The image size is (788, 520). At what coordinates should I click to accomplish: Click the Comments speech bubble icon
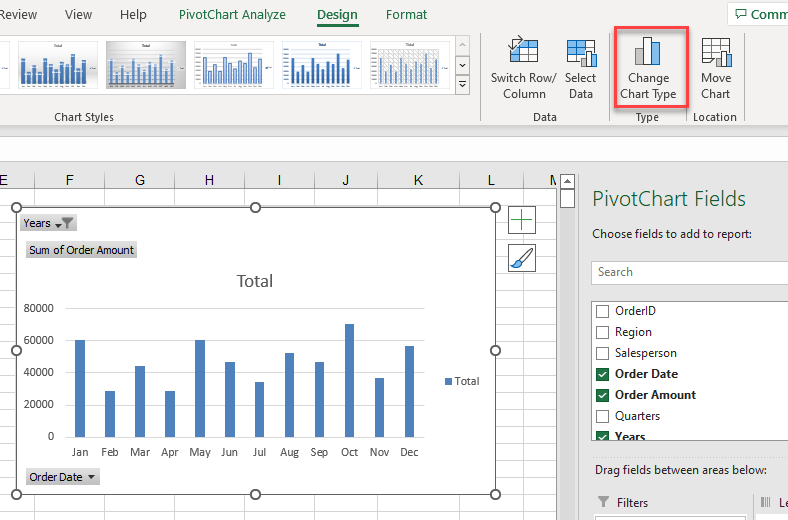[741, 15]
